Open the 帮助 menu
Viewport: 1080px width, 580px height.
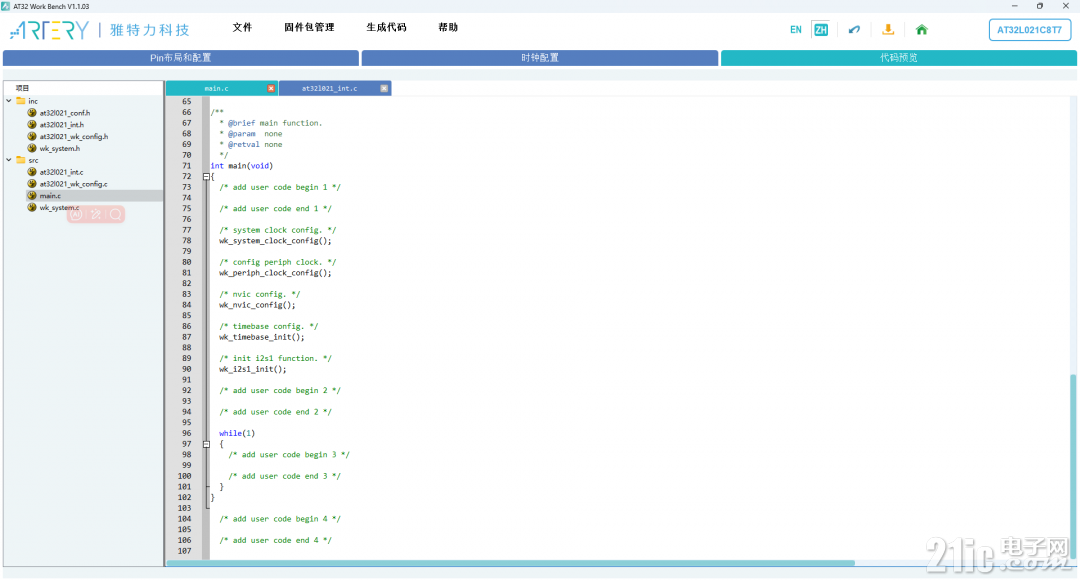click(448, 28)
